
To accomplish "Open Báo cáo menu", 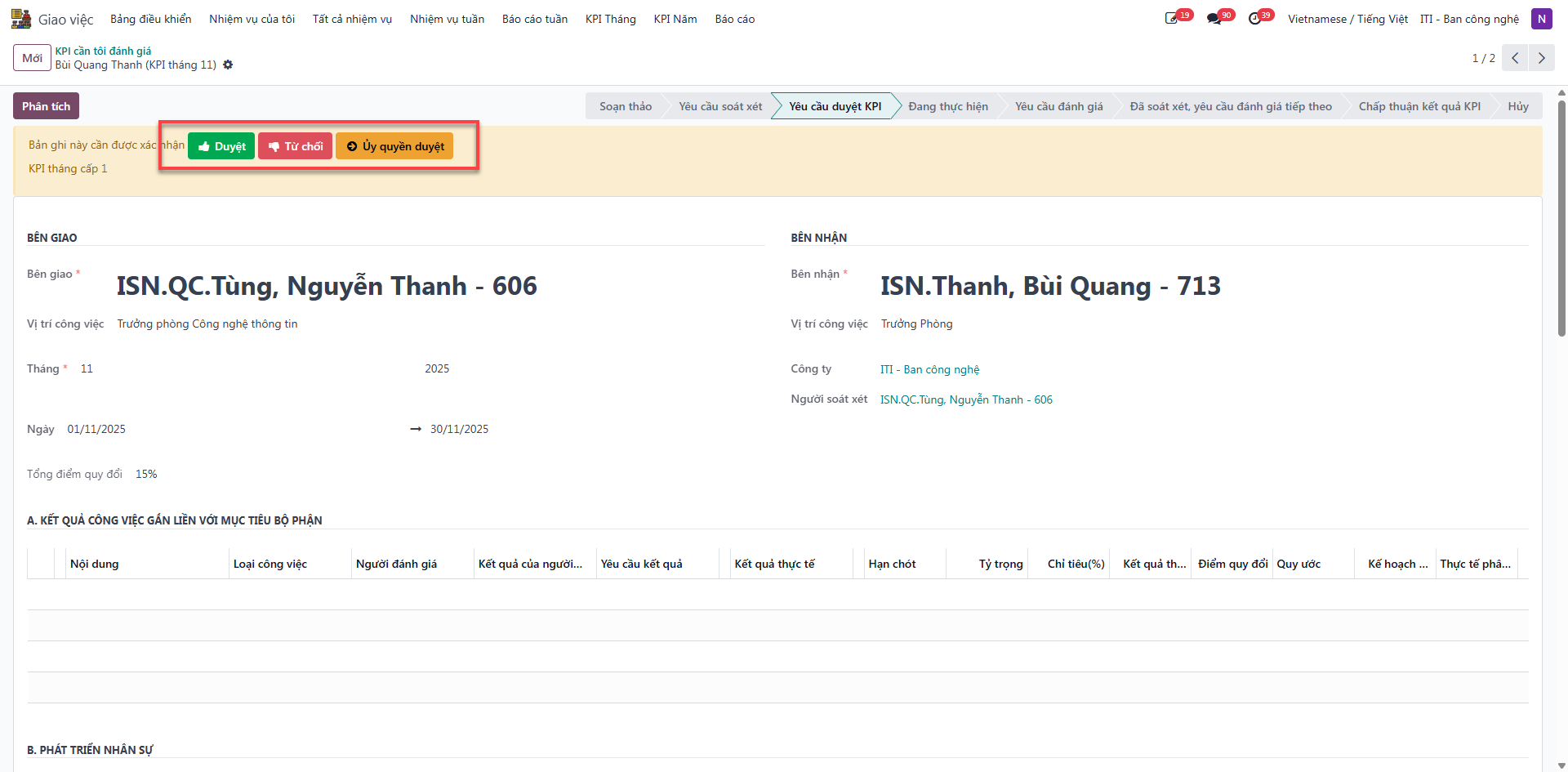I will click(x=735, y=19).
